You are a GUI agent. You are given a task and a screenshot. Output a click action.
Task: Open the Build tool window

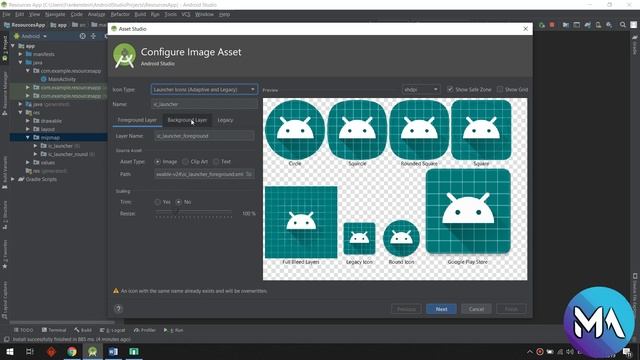pos(83,330)
